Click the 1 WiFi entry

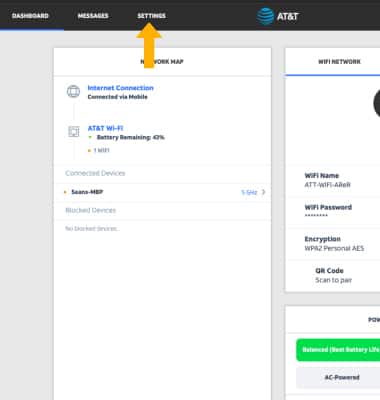101,150
